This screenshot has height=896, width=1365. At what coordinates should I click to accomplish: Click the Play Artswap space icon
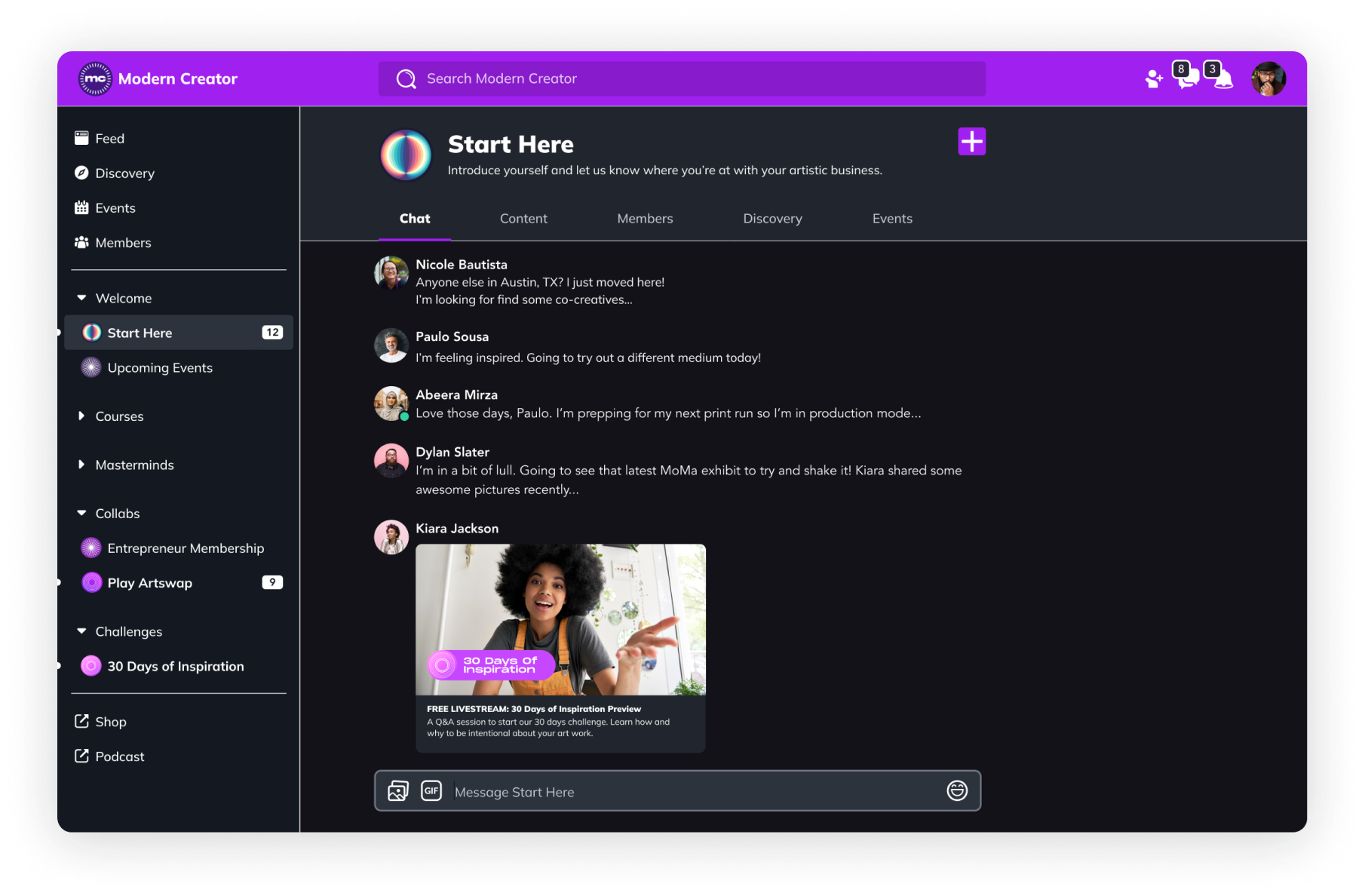click(91, 582)
